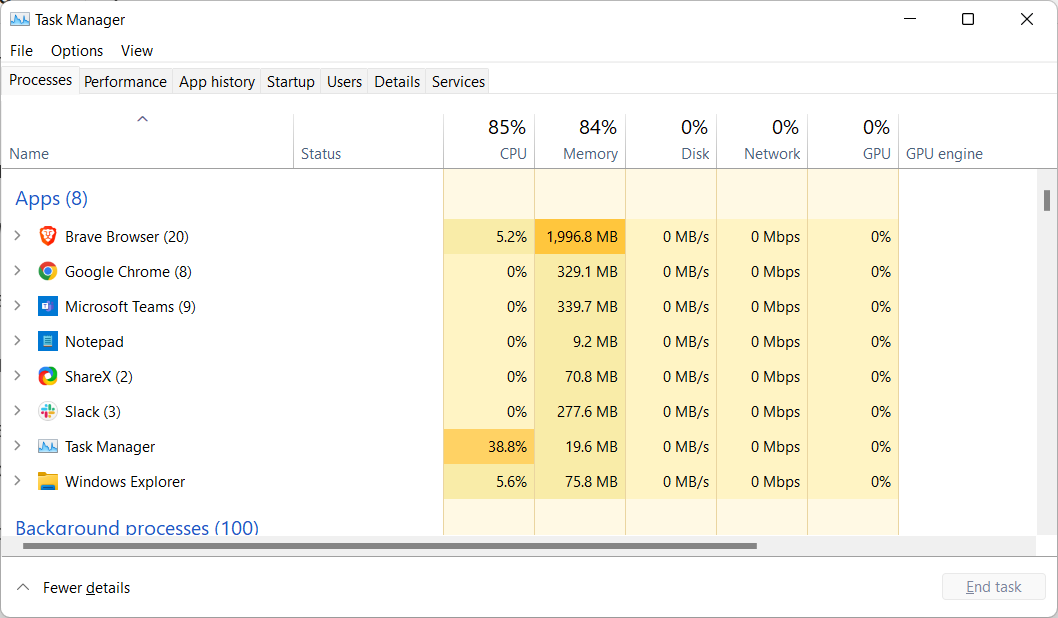This screenshot has height=618, width=1058.
Task: Click the Task Manager row icon
Action: 48,447
